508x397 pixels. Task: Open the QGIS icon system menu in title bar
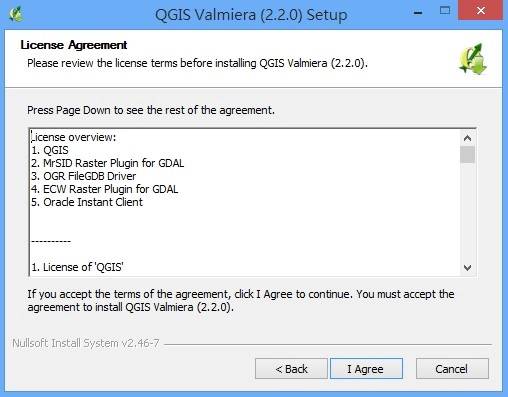[16, 14]
